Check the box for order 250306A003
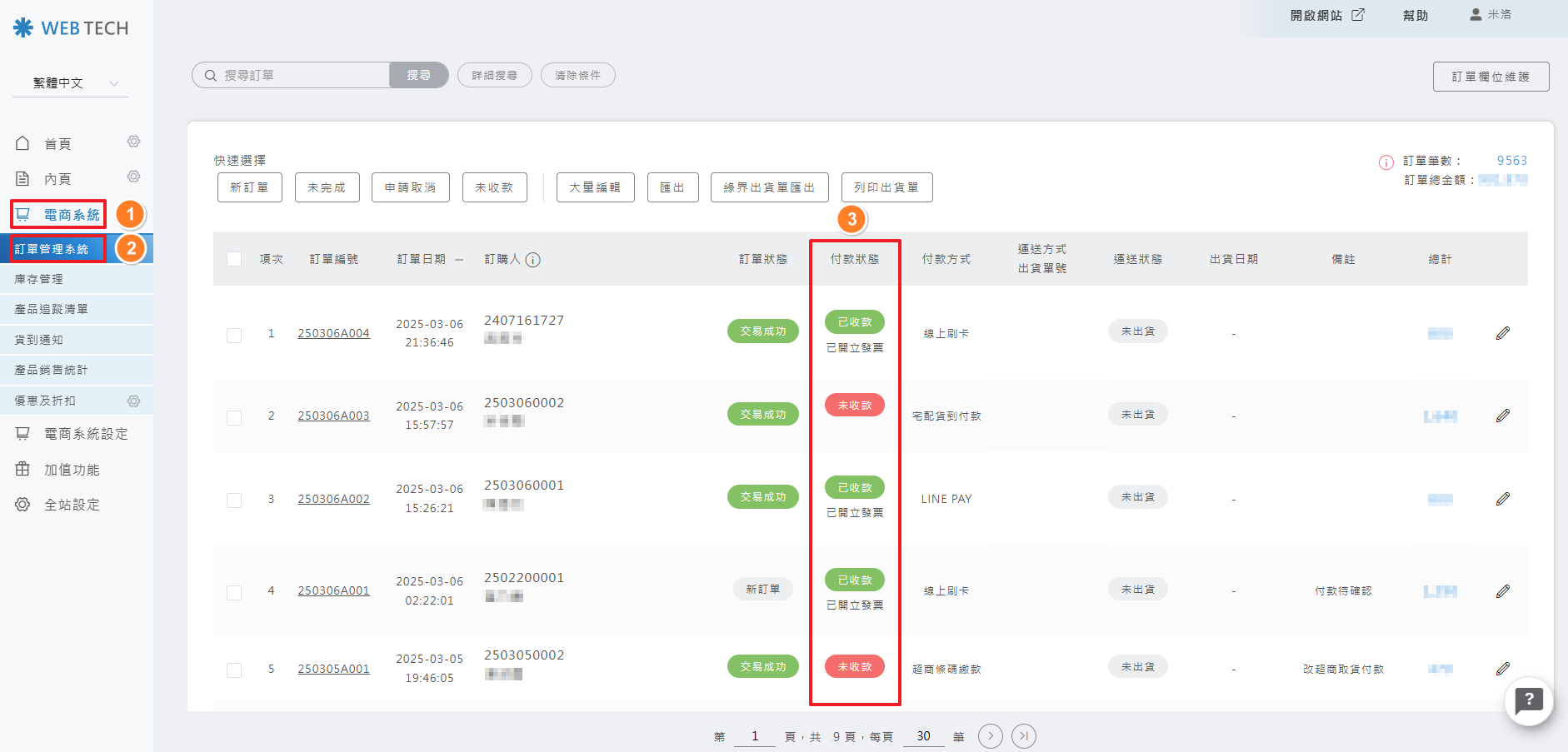Image resolution: width=1568 pixels, height=752 pixels. pyautogui.click(x=234, y=417)
